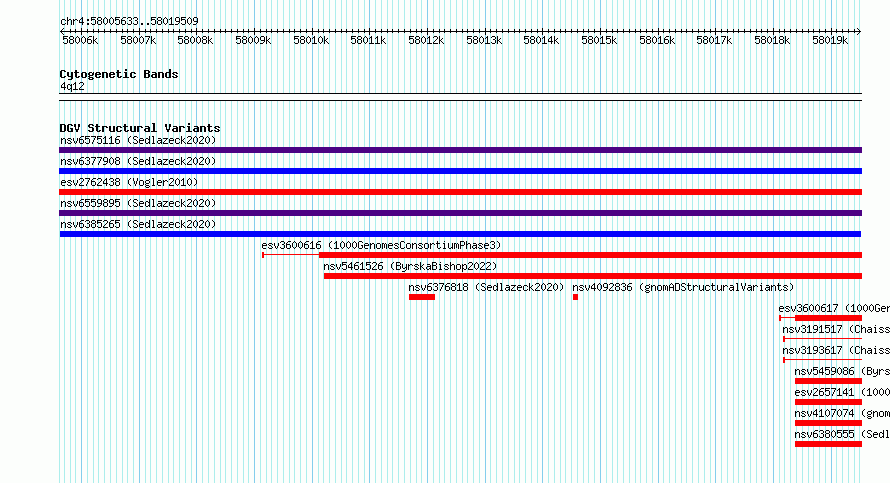Screen dimensions: 890x483
Task: Click the 58019k ruler tick label
Action: pyautogui.click(x=830, y=40)
